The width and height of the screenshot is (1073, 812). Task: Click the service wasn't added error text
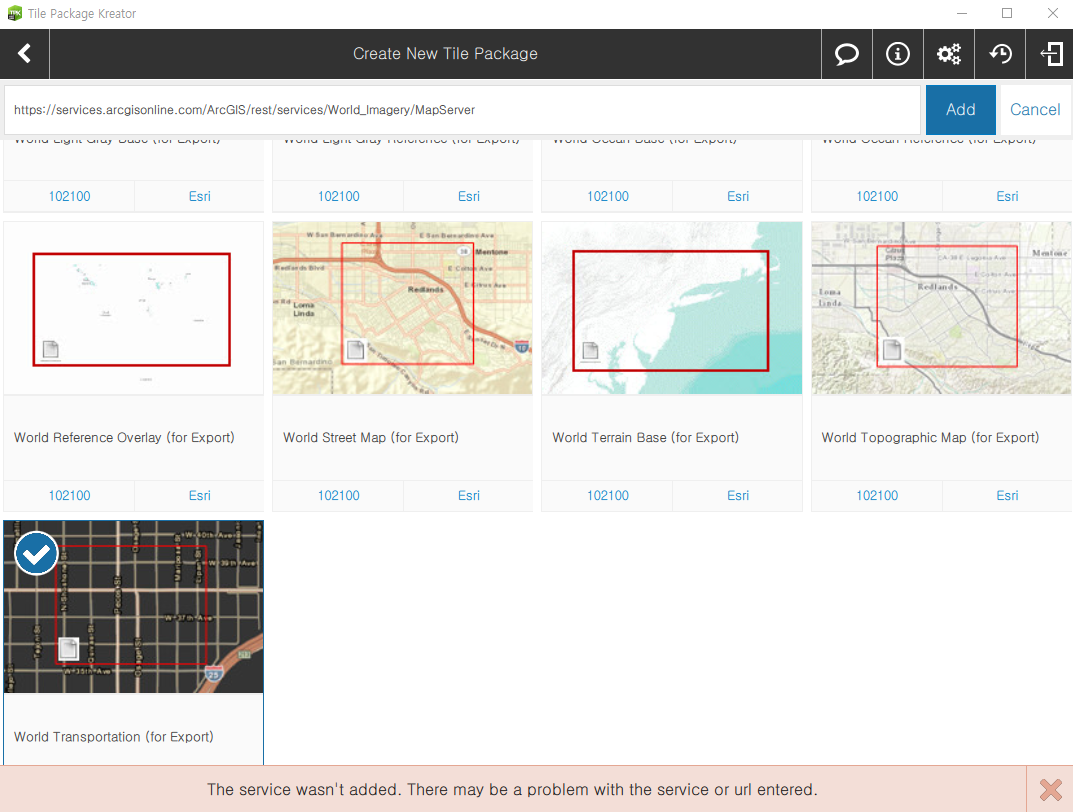click(x=512, y=789)
